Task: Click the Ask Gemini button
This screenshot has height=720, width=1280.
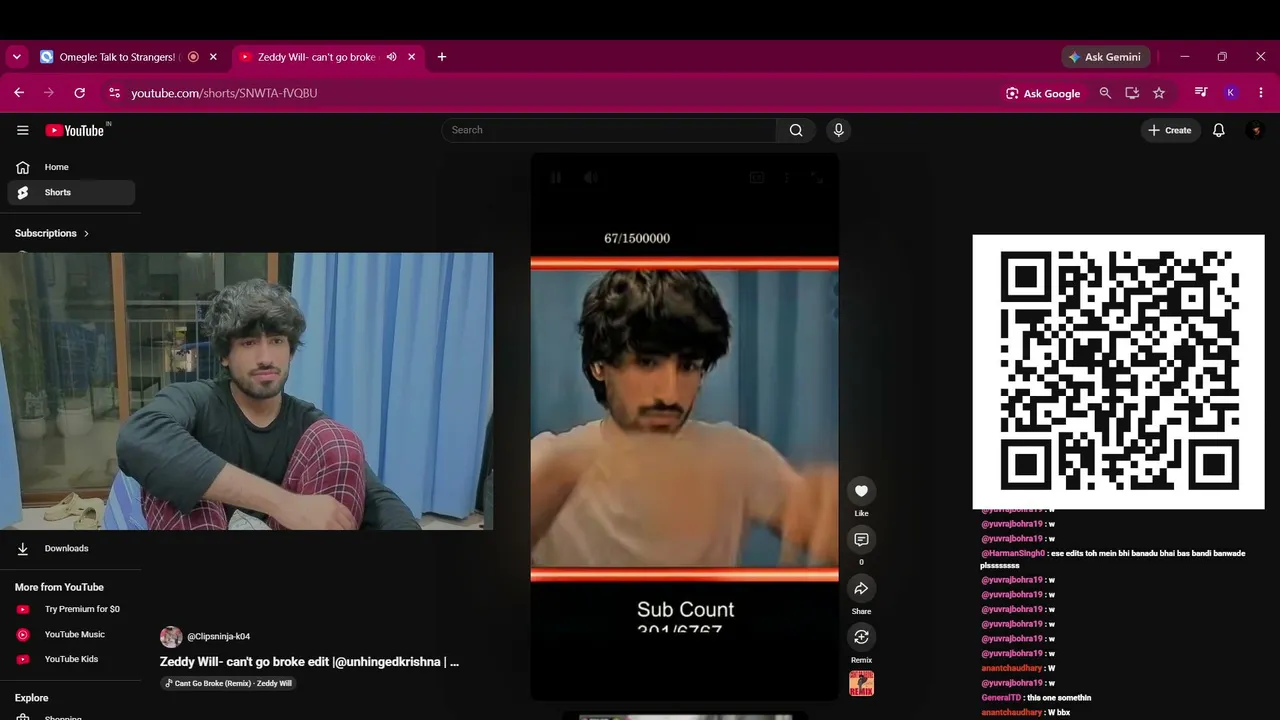Action: pyautogui.click(x=1105, y=57)
